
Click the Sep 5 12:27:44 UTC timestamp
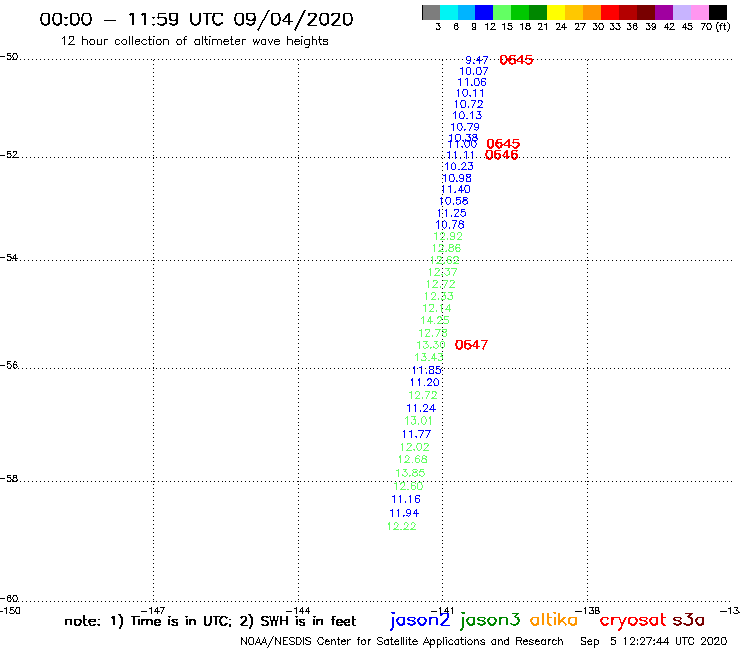tap(654, 642)
